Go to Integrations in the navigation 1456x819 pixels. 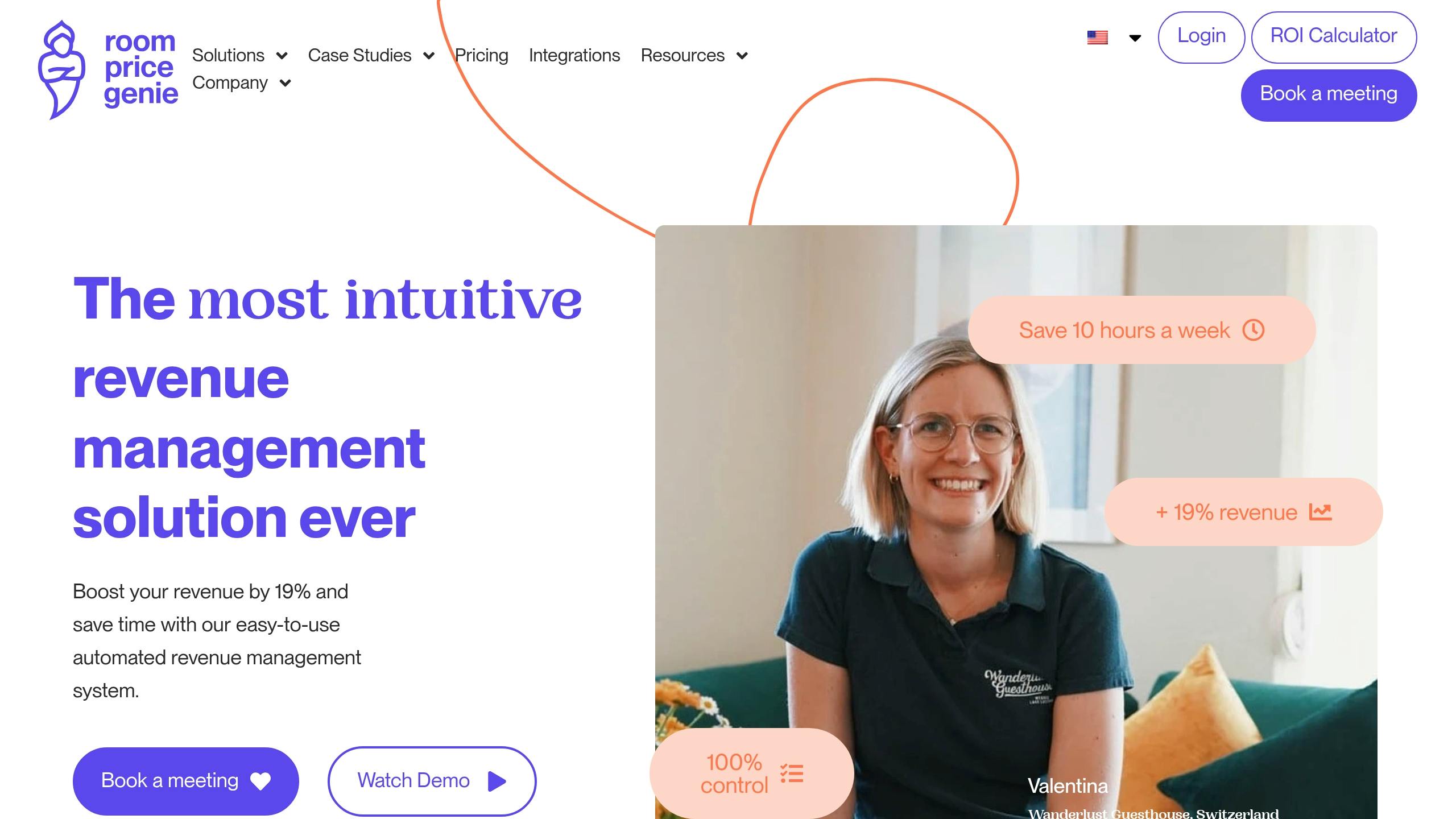[574, 55]
